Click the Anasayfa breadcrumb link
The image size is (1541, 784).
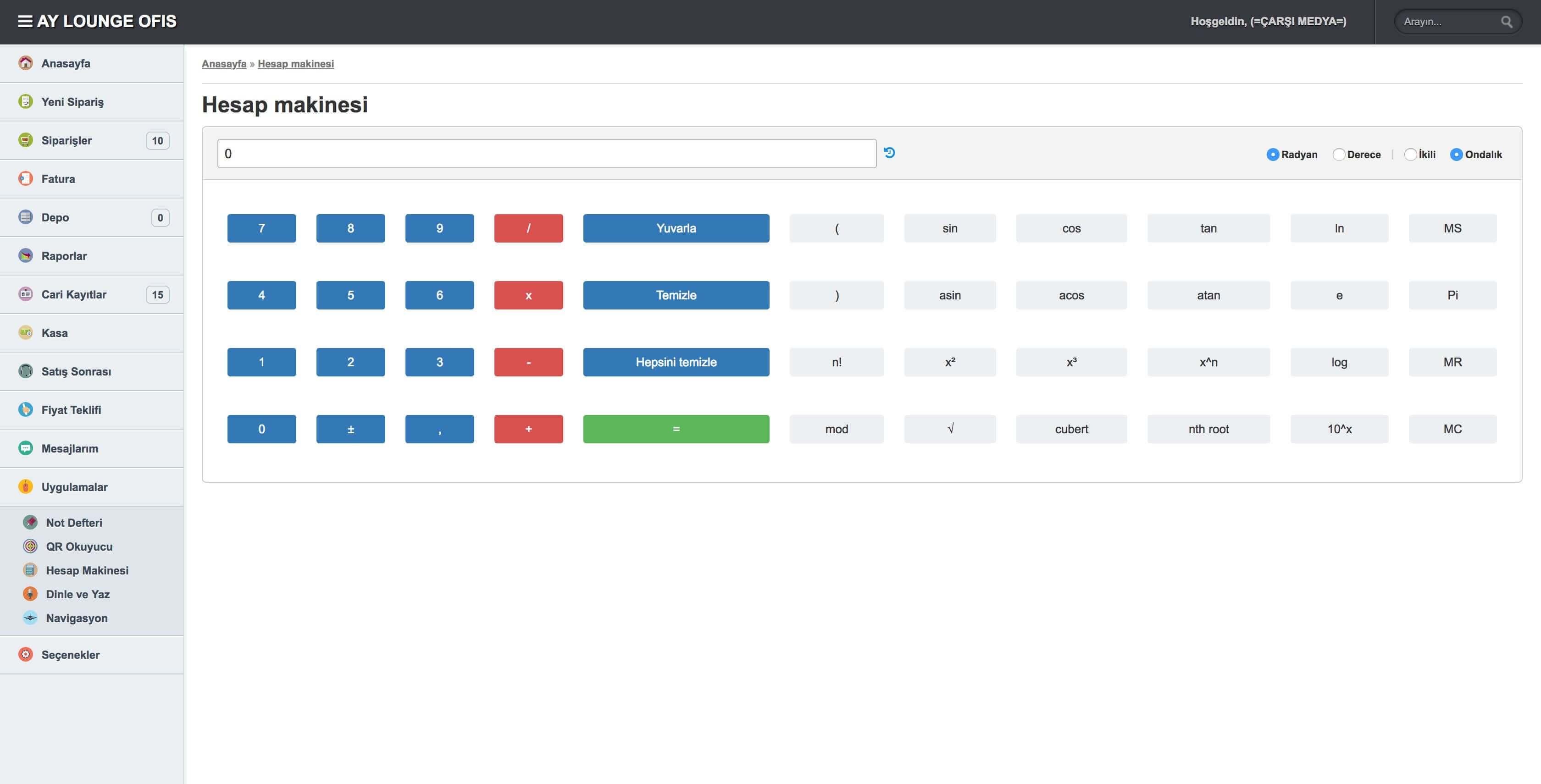click(x=224, y=64)
